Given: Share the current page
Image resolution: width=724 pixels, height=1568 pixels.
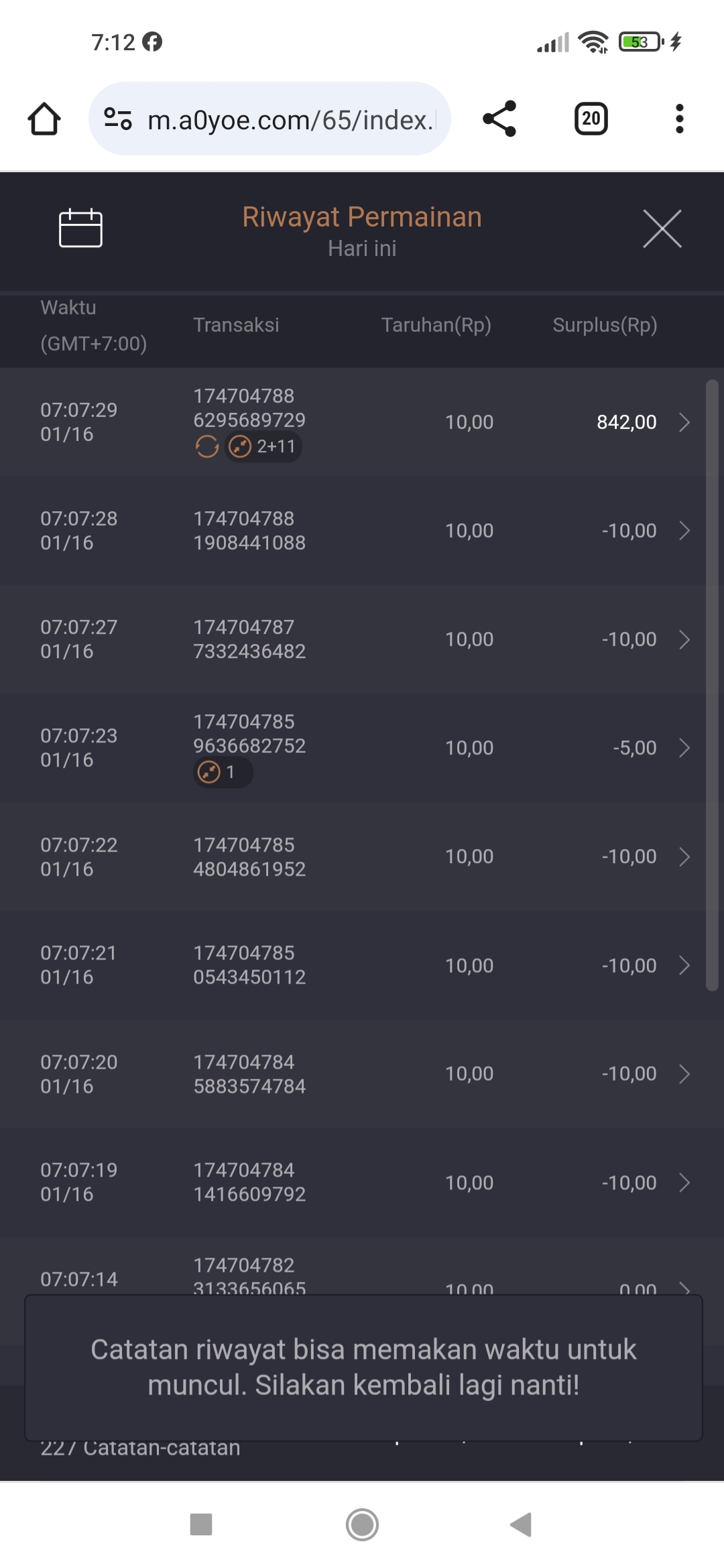Looking at the screenshot, I should pyautogui.click(x=499, y=119).
